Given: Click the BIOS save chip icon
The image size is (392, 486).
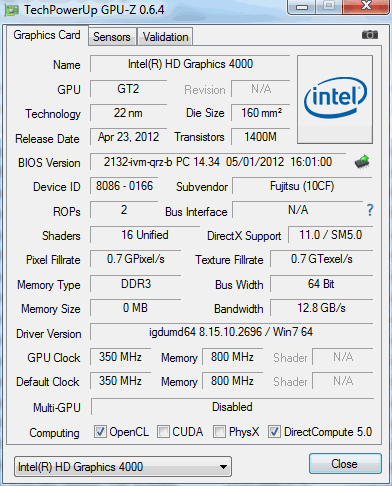Looking at the screenshot, I should point(362,162).
